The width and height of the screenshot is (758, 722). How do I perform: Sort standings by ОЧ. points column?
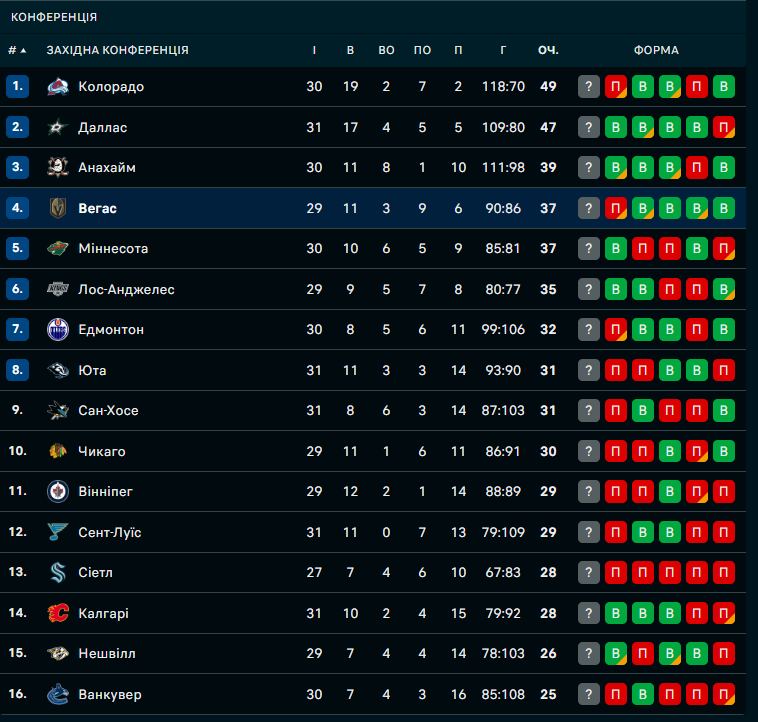pos(548,50)
